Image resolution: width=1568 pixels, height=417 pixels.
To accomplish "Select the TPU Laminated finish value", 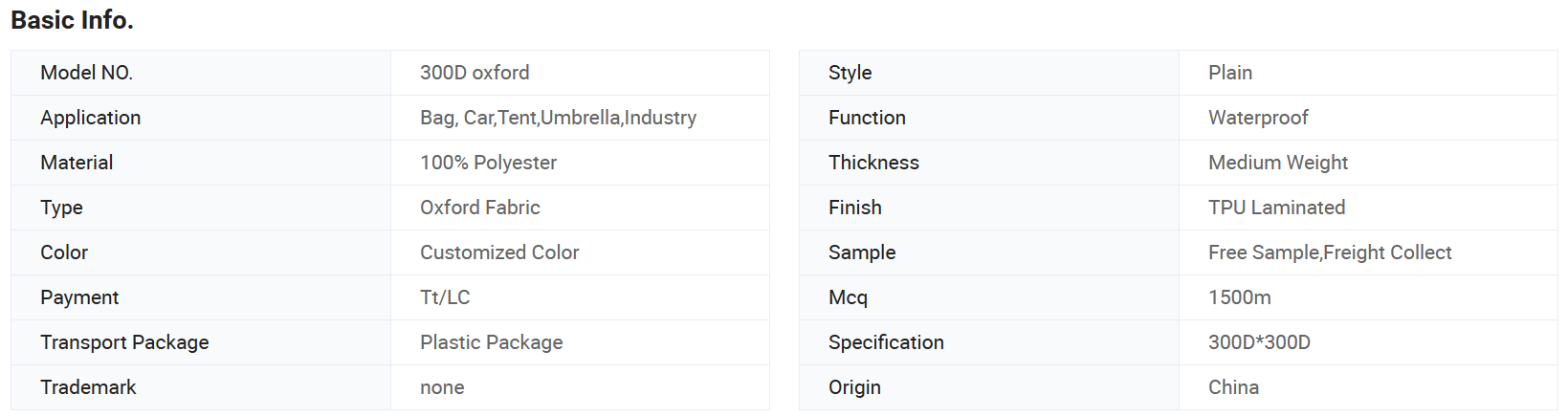I will 1276,208.
